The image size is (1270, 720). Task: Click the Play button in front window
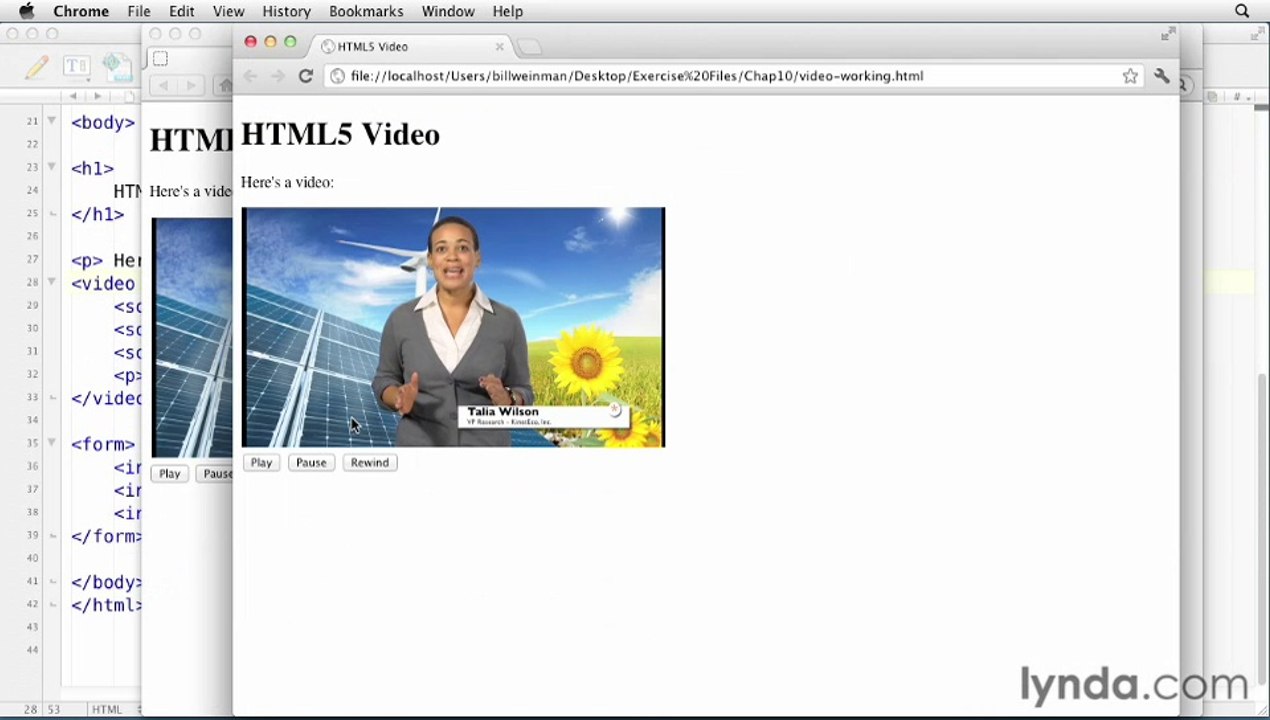coord(261,463)
